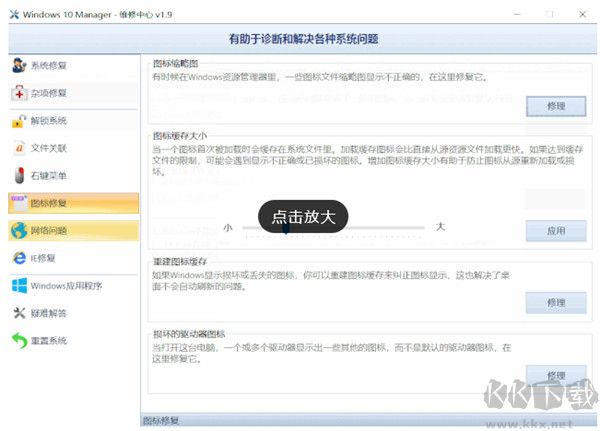Click the 解锁系统 padlock icon
Screen dimensions: 600x431
click(19, 121)
